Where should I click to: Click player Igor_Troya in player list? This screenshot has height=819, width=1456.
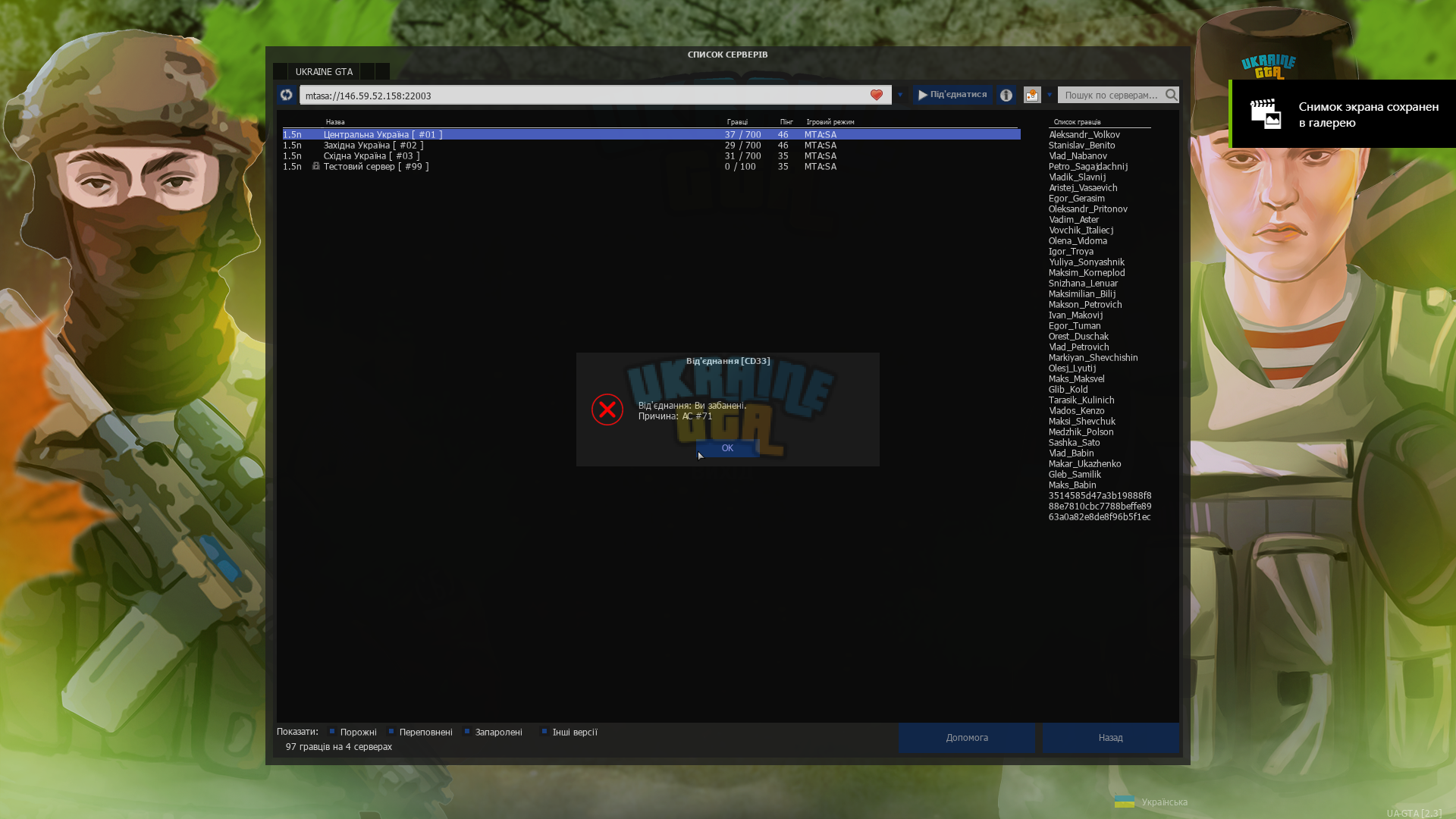tap(1071, 251)
